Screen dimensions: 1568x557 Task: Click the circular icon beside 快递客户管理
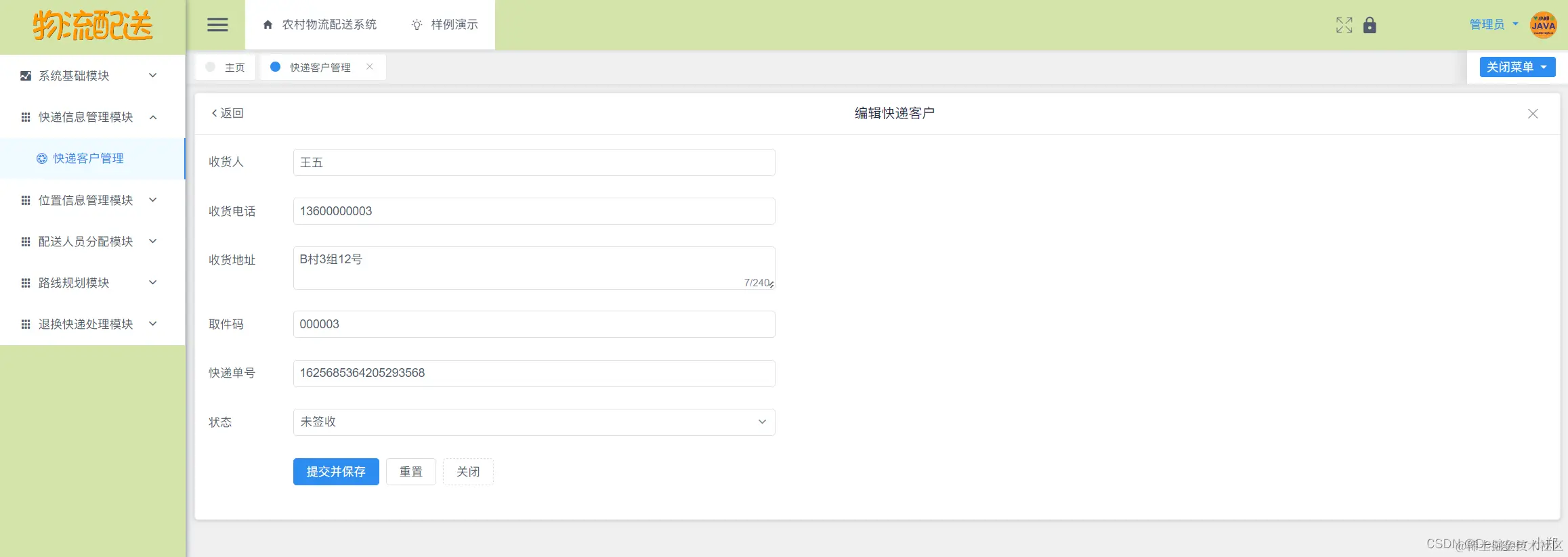click(x=42, y=158)
